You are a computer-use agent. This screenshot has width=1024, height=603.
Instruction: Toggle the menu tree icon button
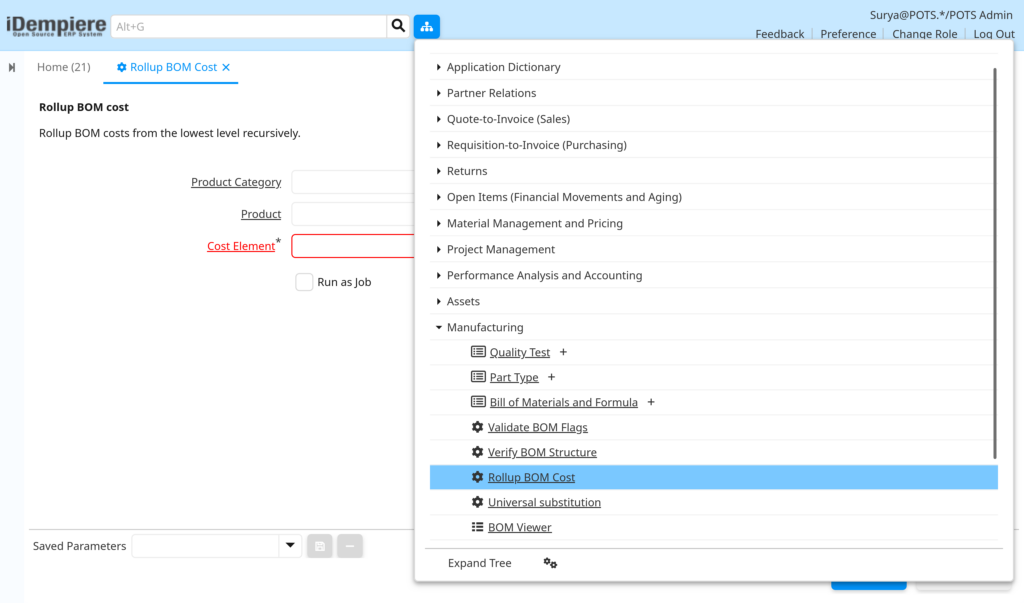426,26
